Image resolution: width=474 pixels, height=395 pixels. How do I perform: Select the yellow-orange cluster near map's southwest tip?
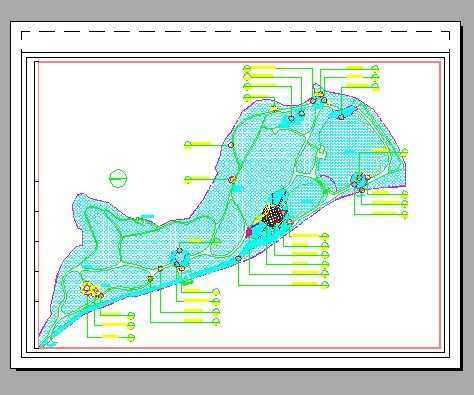pyautogui.click(x=92, y=291)
